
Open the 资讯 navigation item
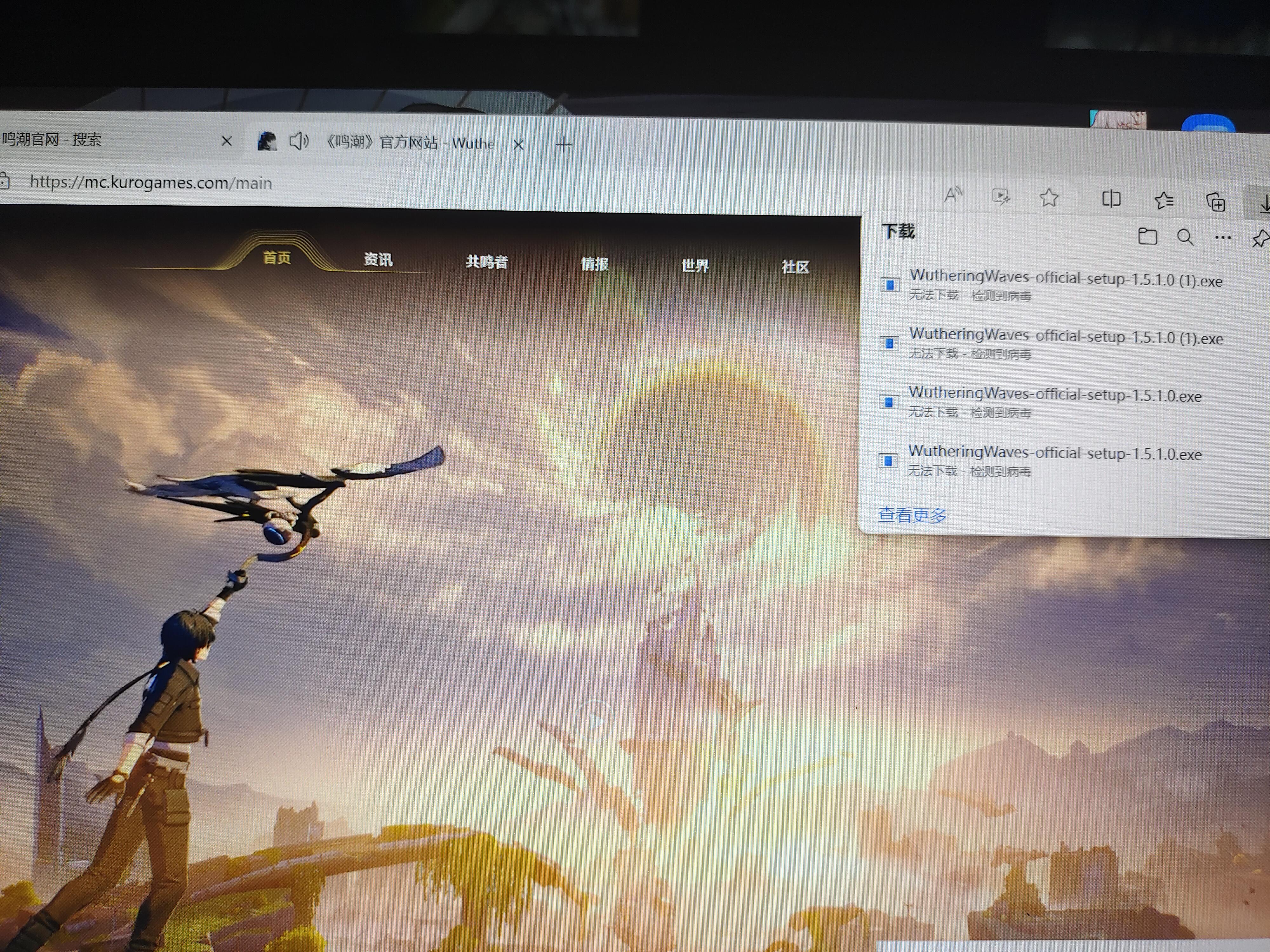378,260
